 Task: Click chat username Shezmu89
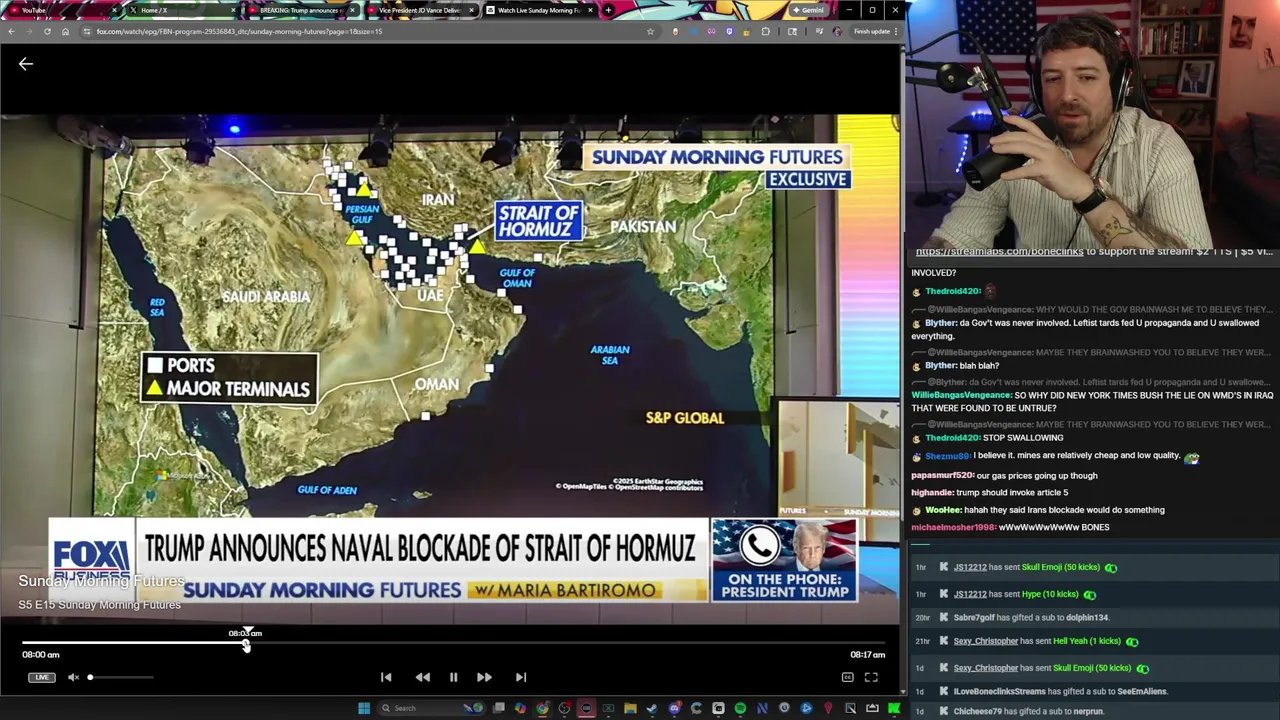tap(947, 456)
